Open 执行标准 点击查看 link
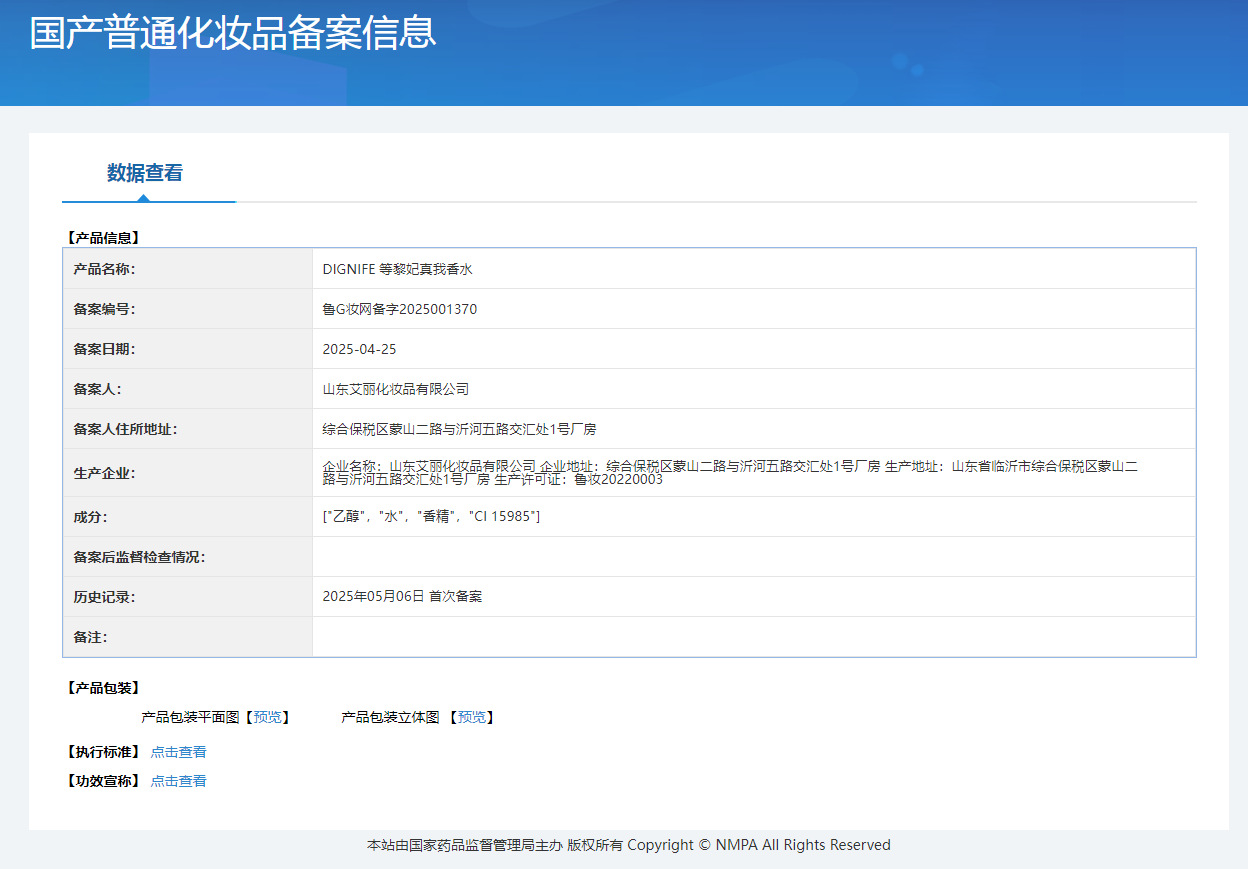Screen dimensions: 1248x869 (179, 752)
